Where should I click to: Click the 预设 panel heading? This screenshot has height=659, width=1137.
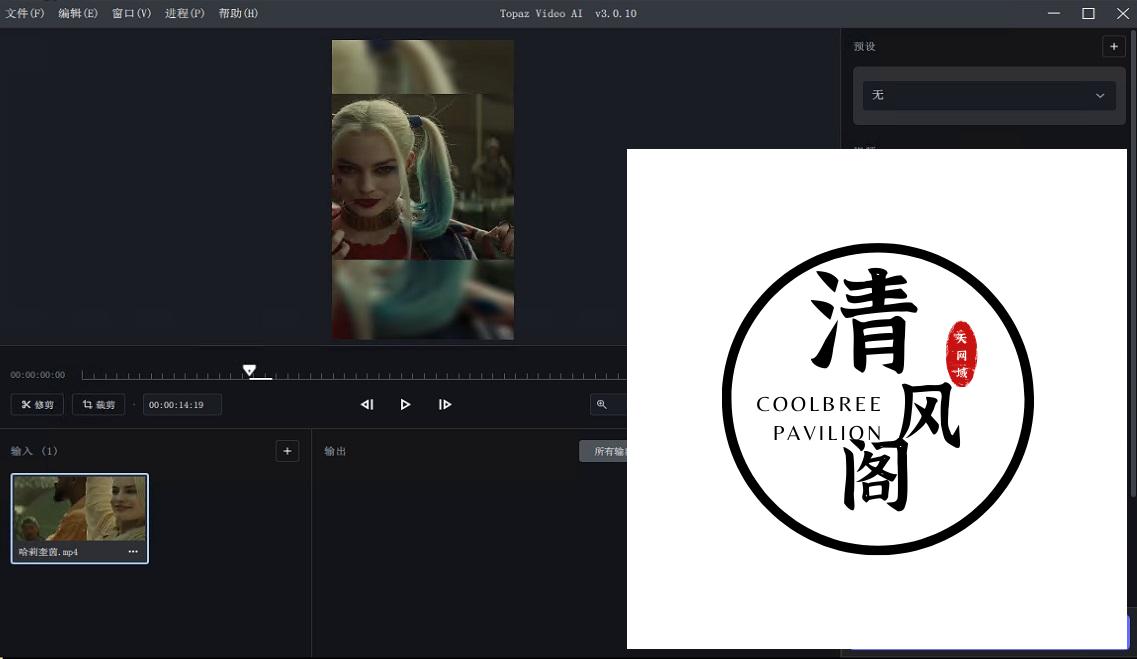pos(864,46)
